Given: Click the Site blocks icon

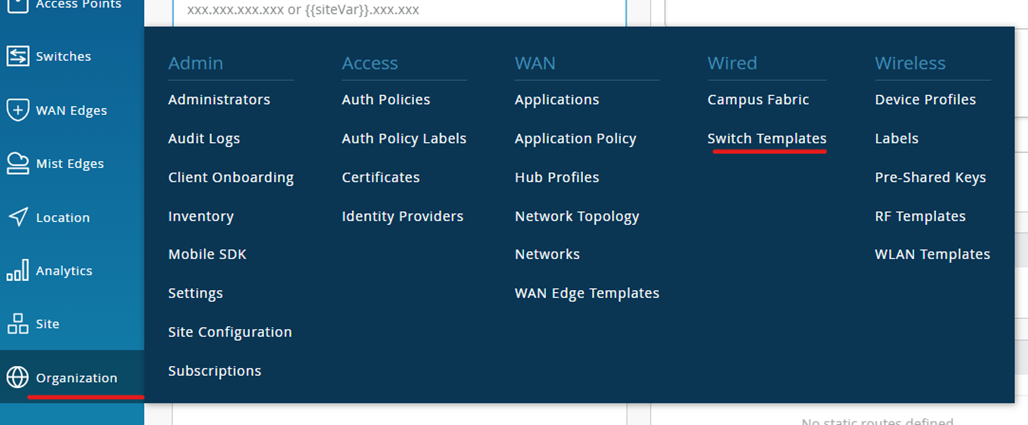Looking at the screenshot, I should click(x=18, y=324).
